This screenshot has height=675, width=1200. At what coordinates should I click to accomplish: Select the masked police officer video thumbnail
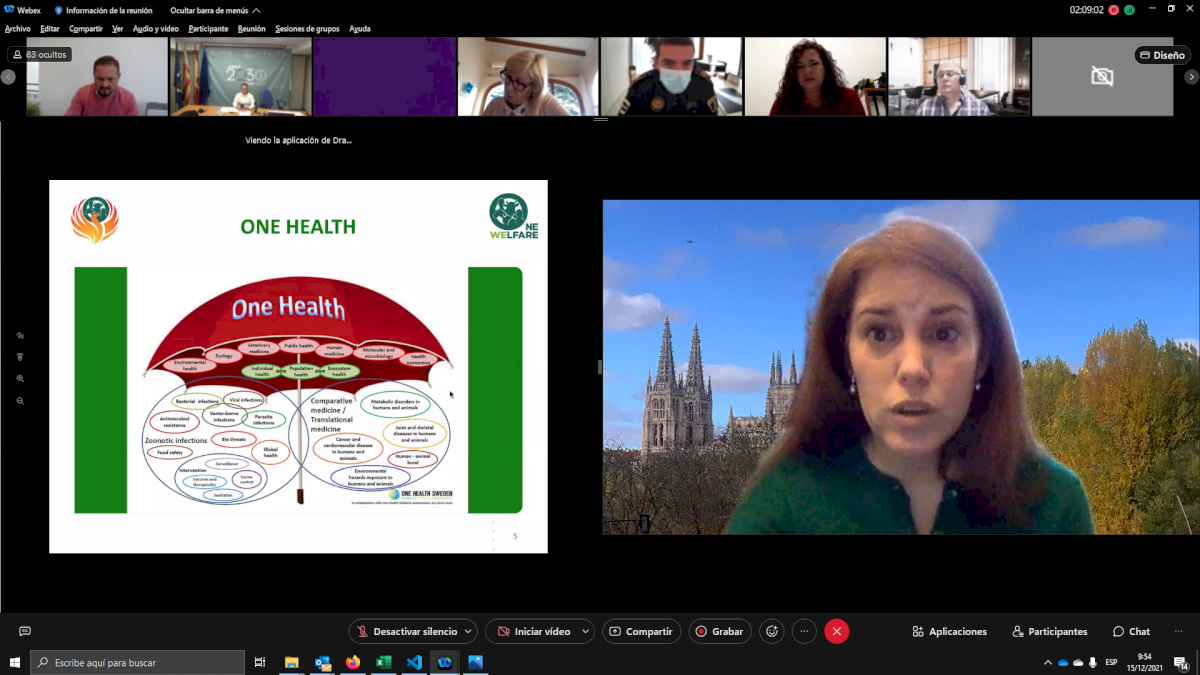coord(671,77)
